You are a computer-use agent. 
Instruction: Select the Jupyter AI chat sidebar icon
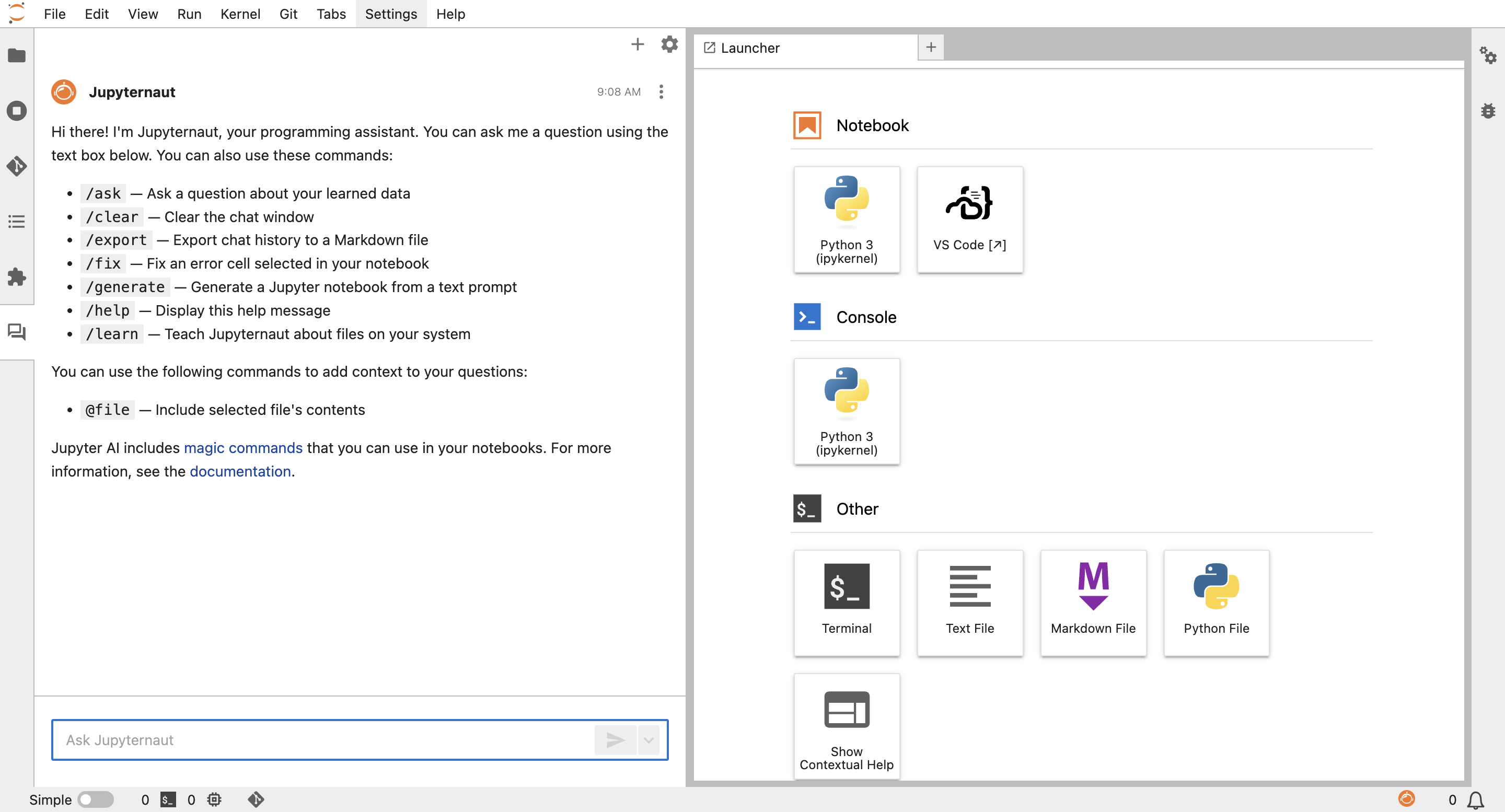click(16, 332)
